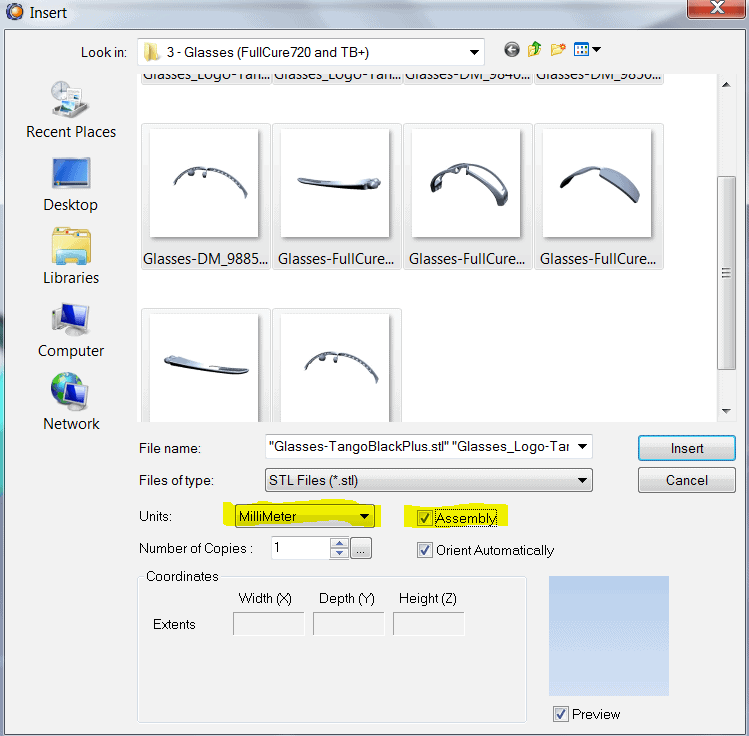
Task: Click the File name input field
Action: [x=420, y=447]
